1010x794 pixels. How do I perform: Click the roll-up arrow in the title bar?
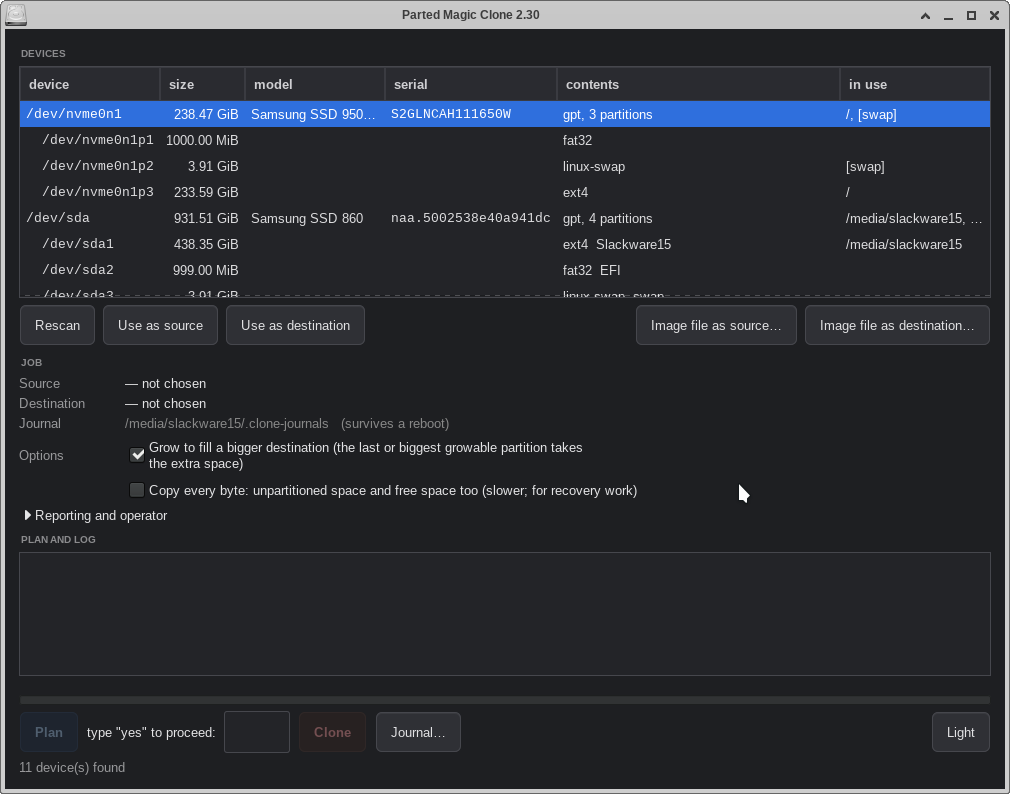click(925, 15)
